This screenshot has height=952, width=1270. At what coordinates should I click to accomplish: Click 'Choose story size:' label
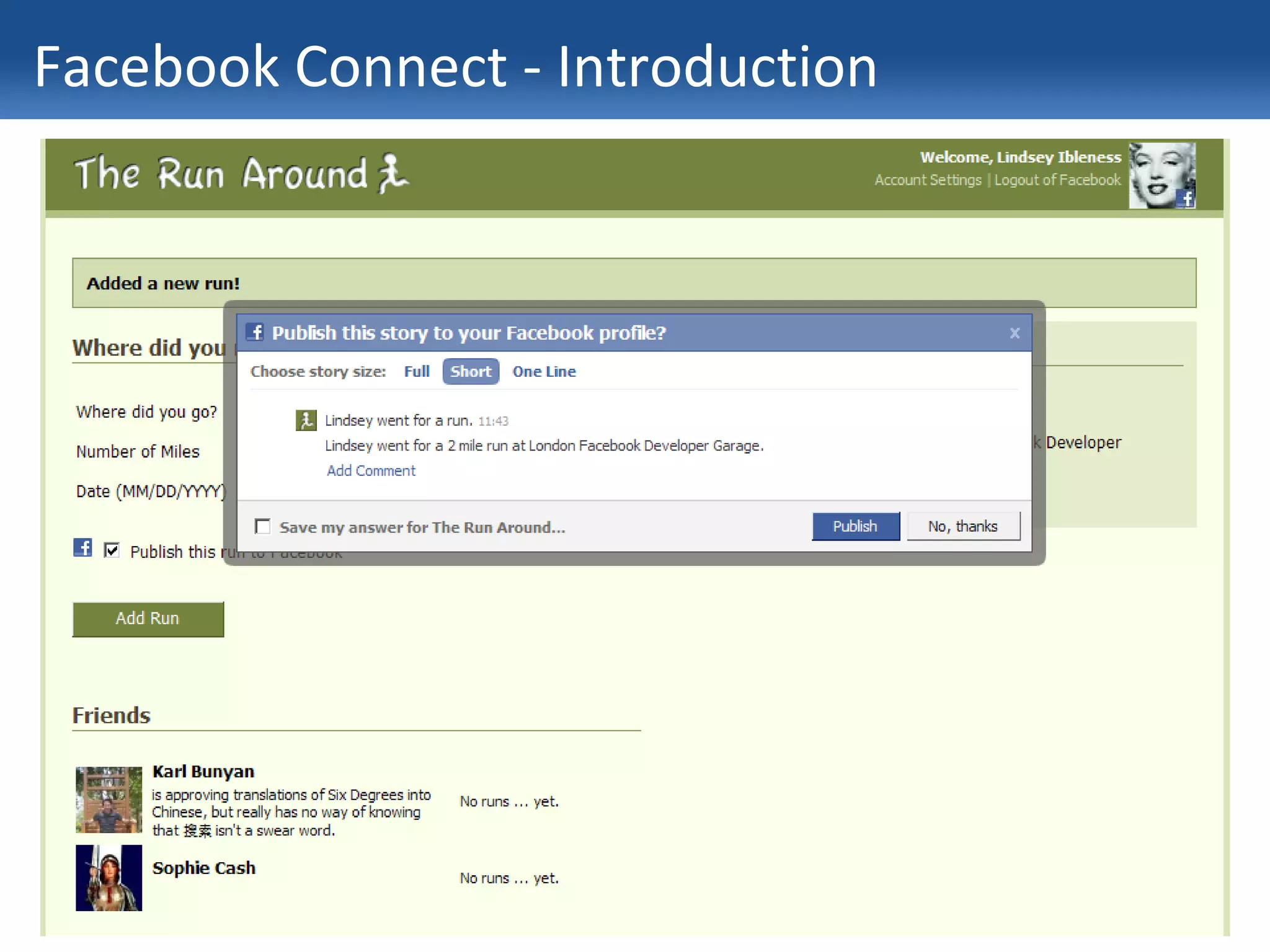(318, 371)
